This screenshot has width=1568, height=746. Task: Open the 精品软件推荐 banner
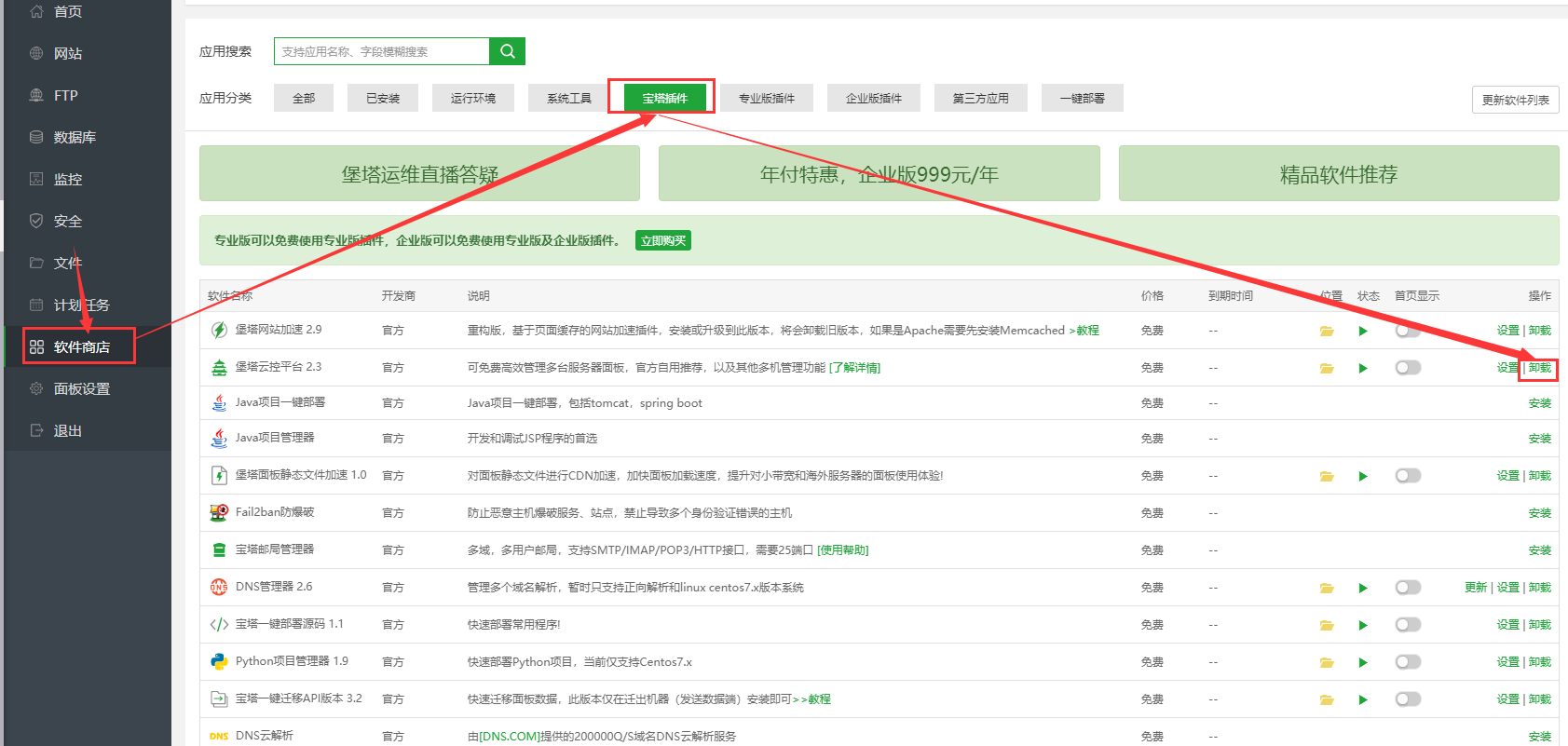pyautogui.click(x=1339, y=173)
